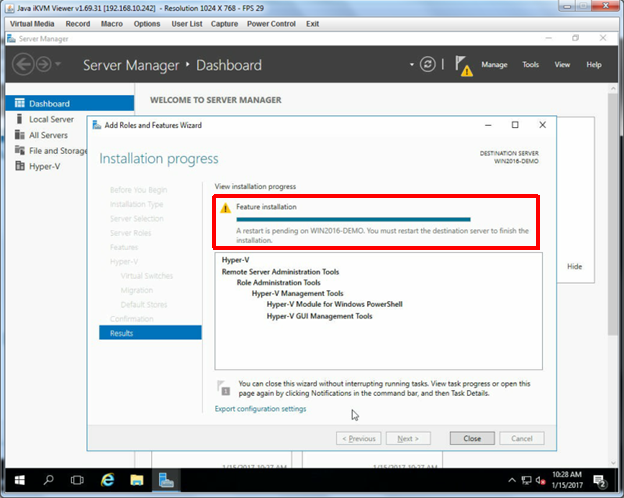
Task: Open the Windows Start menu
Action: pyautogui.click(x=19, y=480)
